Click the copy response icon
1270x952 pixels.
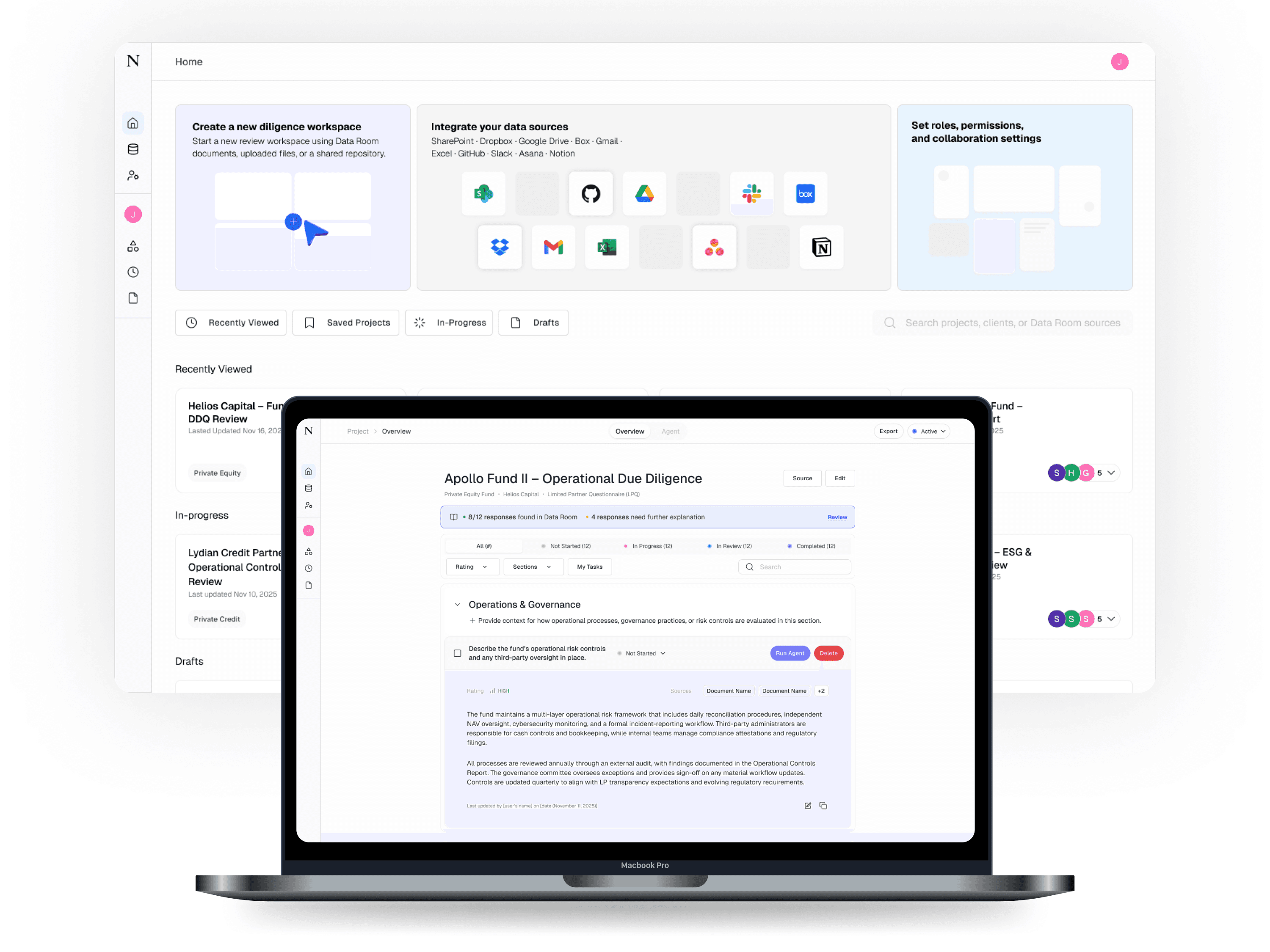click(x=823, y=806)
